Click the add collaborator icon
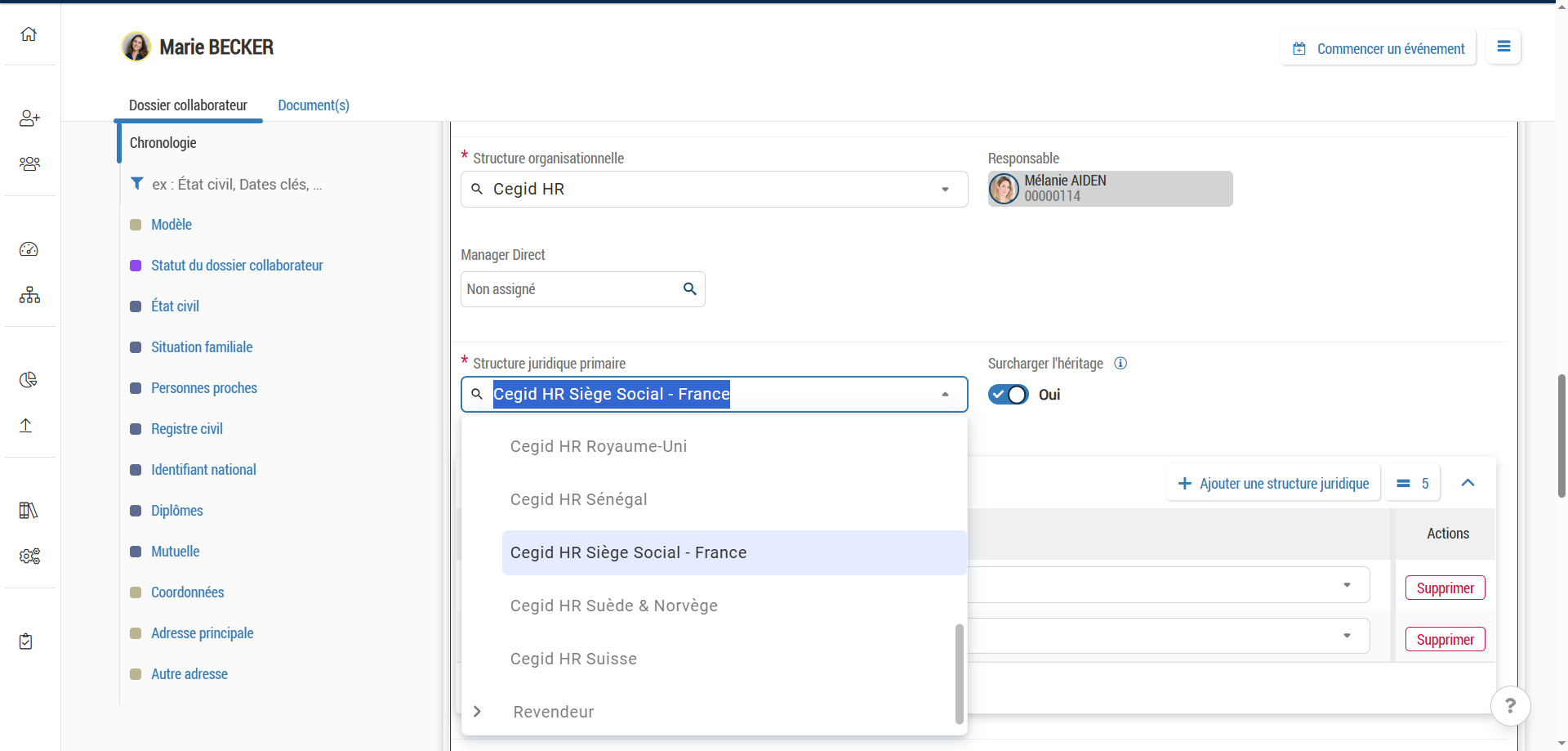Screen dimensions: 1568x751 [x=29, y=118]
